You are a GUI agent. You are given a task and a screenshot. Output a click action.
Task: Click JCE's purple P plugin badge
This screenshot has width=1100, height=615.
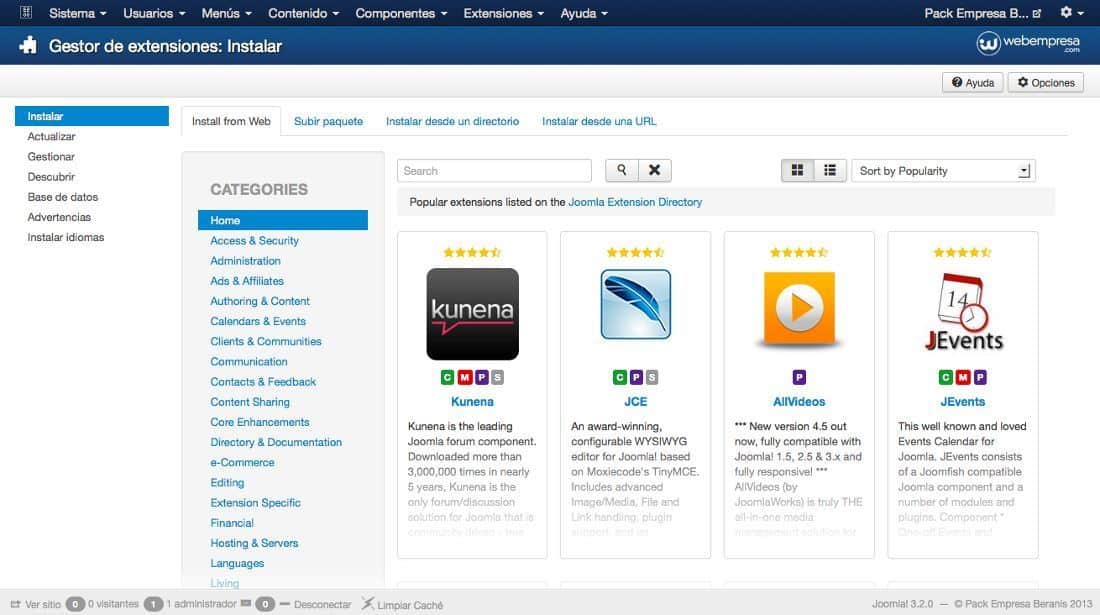coord(636,377)
